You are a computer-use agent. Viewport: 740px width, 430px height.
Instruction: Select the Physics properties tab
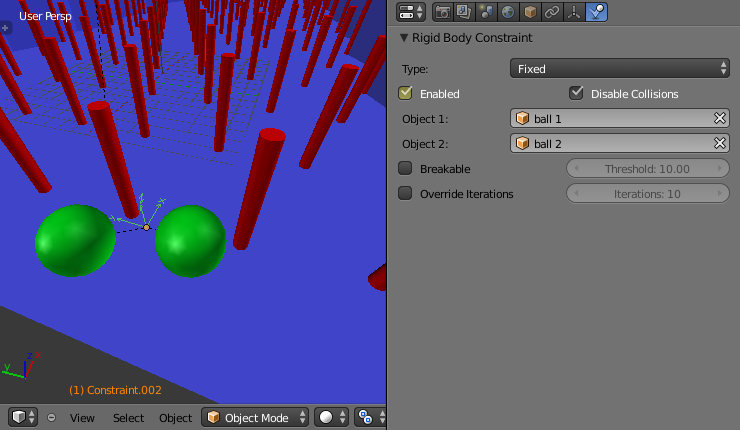(596, 12)
